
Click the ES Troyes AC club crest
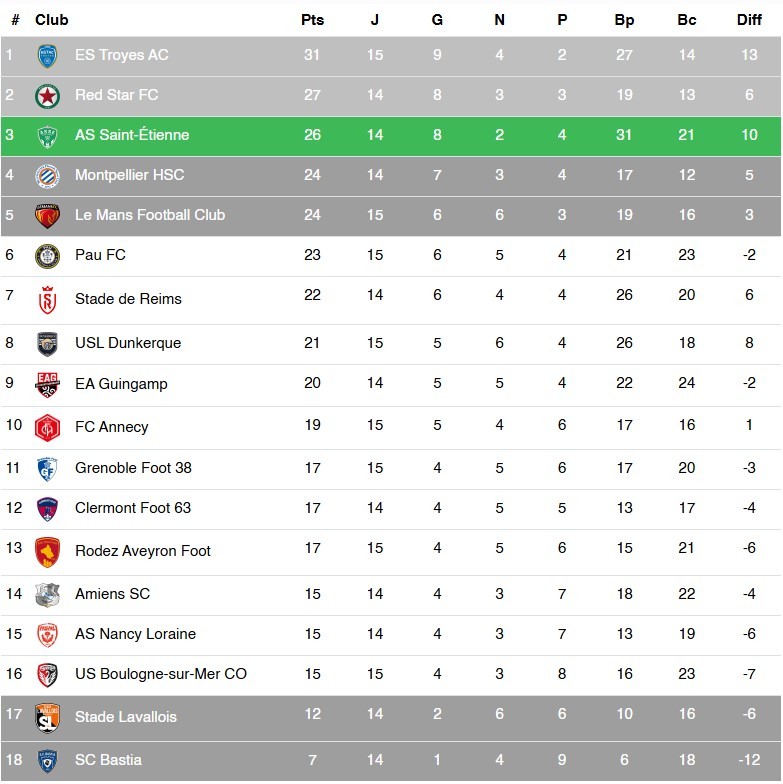tap(47, 56)
